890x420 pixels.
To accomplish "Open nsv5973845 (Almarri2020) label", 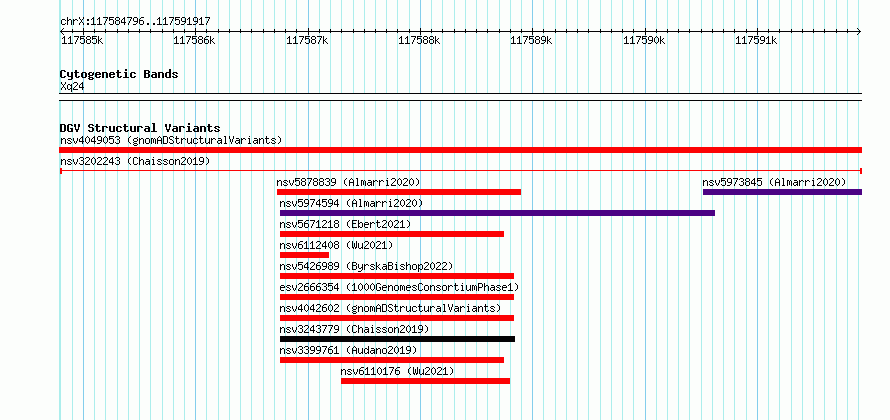I will (x=774, y=182).
